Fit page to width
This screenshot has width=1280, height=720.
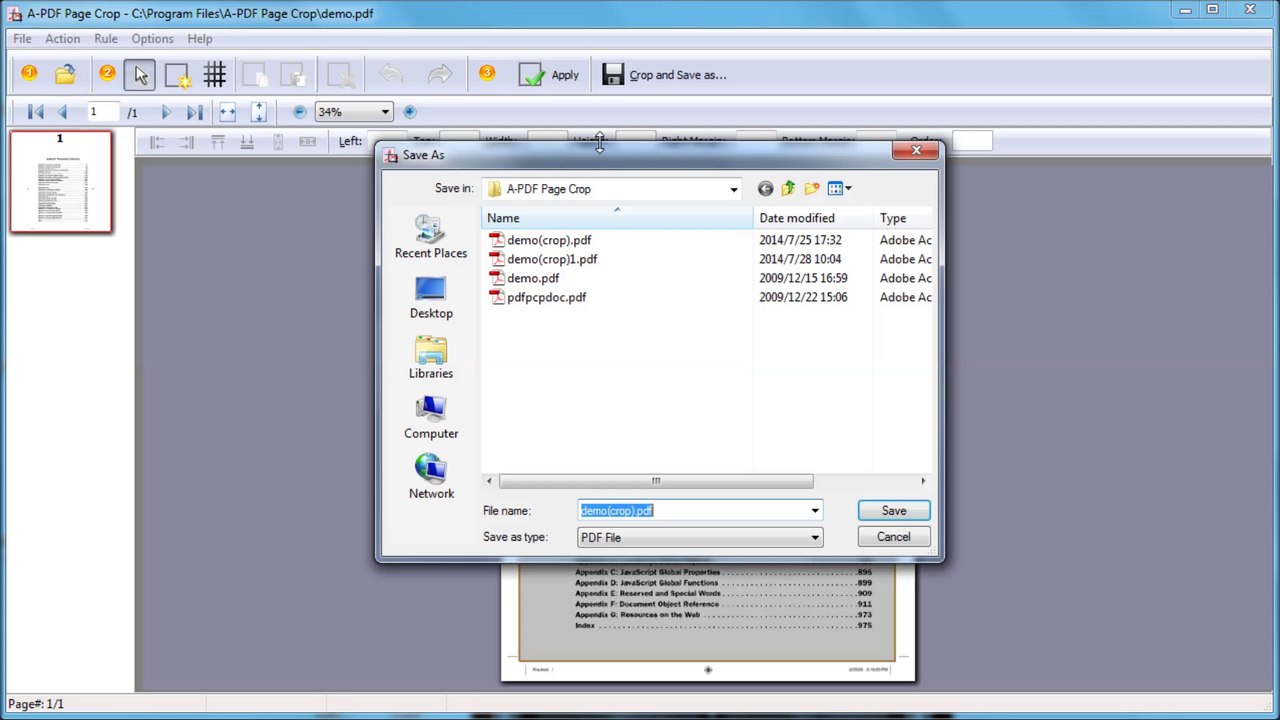(x=228, y=112)
